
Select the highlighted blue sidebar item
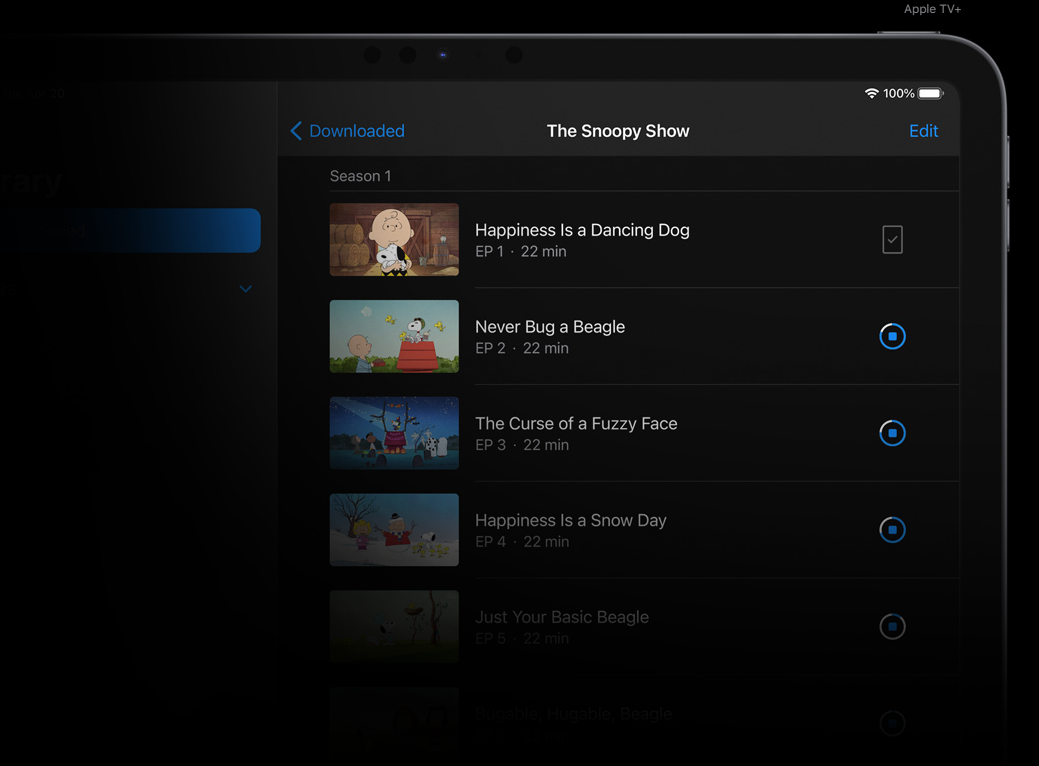tap(140, 230)
